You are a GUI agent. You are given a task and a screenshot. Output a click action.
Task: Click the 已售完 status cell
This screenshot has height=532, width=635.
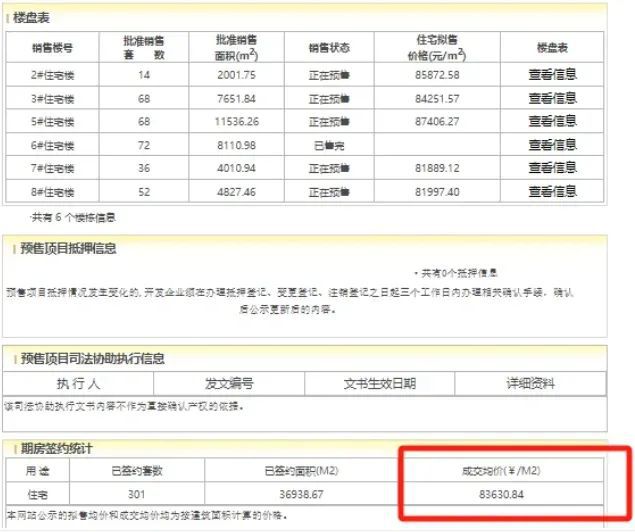(329, 145)
